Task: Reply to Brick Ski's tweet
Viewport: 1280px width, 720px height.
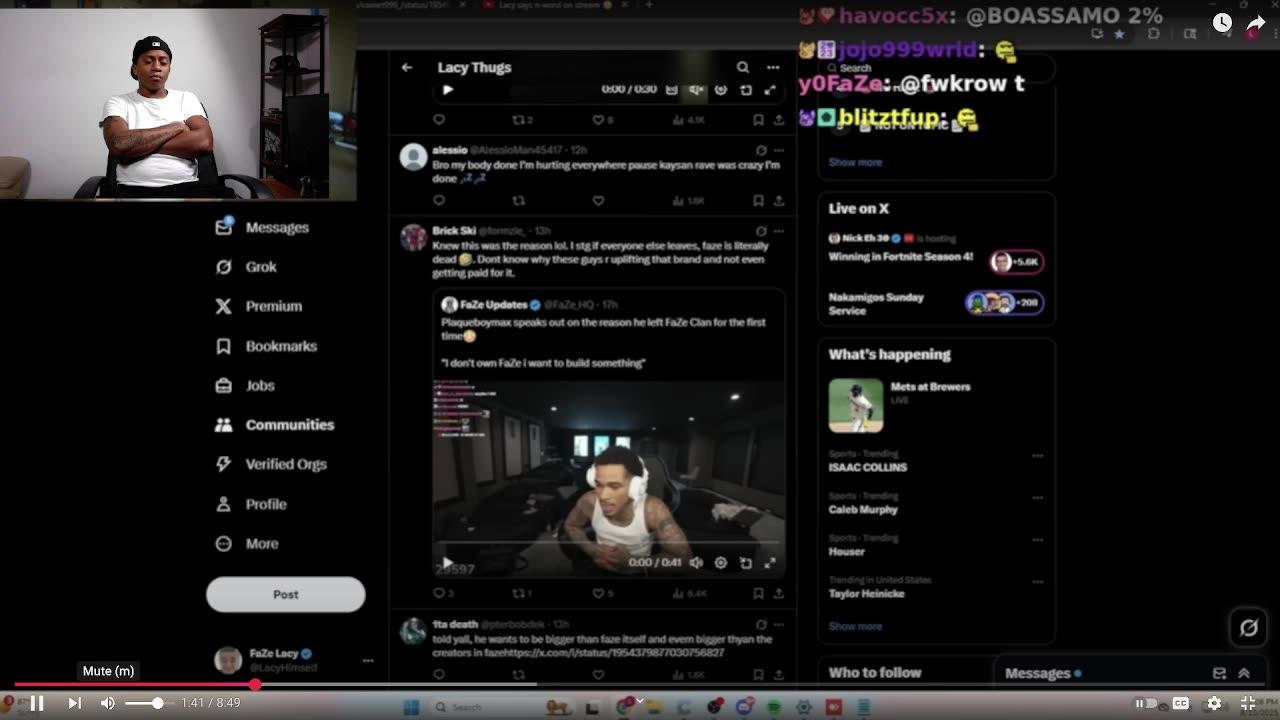Action: [x=439, y=593]
